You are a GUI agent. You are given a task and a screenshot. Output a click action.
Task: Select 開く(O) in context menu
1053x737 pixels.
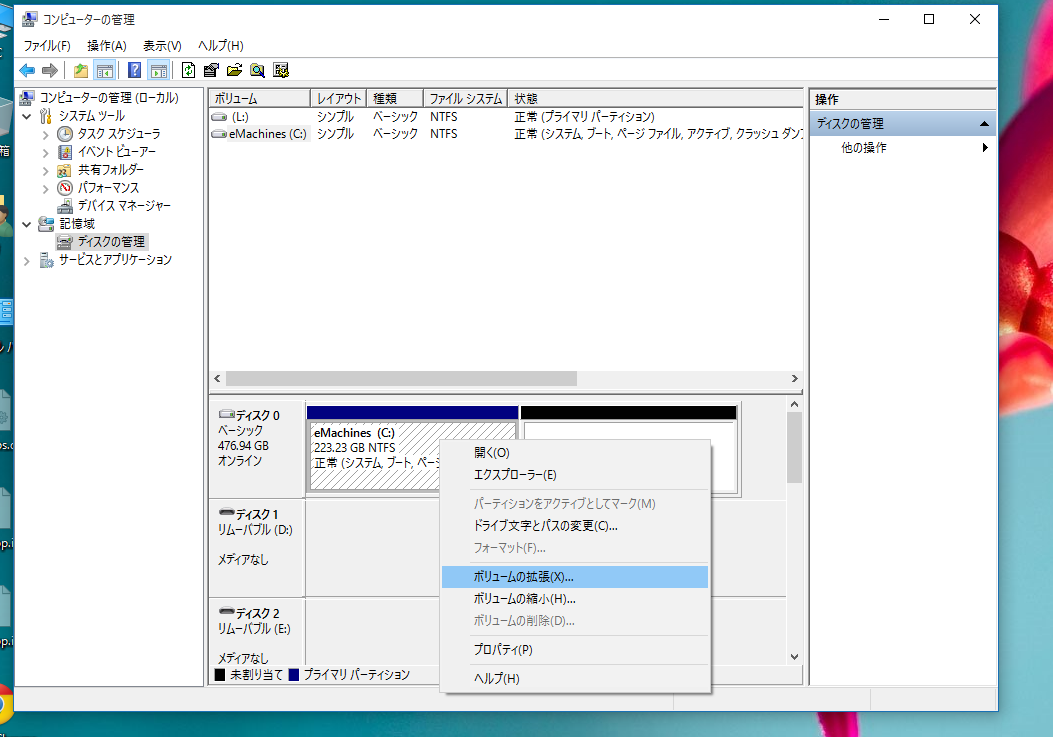(575, 453)
